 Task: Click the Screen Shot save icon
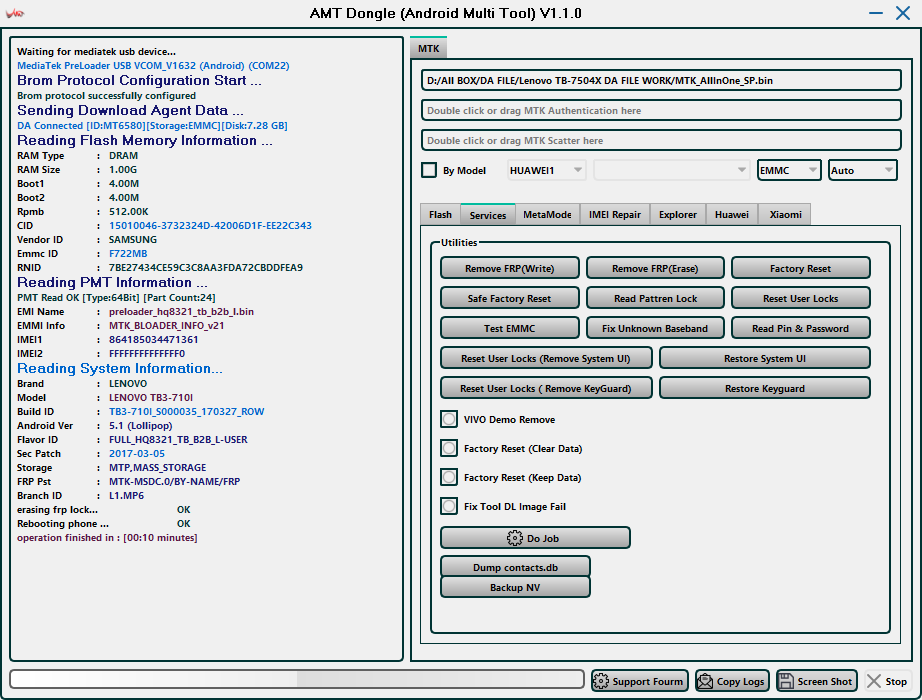[x=786, y=681]
